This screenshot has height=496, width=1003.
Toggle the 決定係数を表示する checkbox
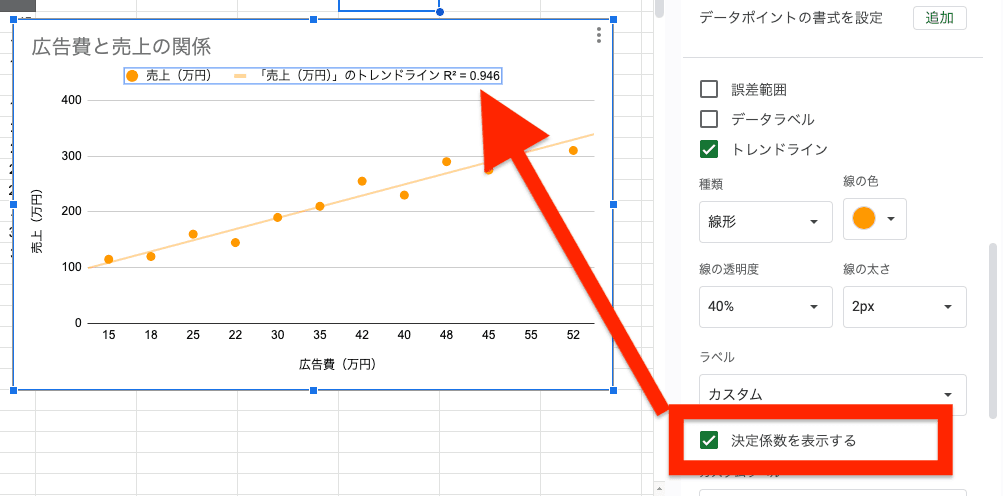710,440
